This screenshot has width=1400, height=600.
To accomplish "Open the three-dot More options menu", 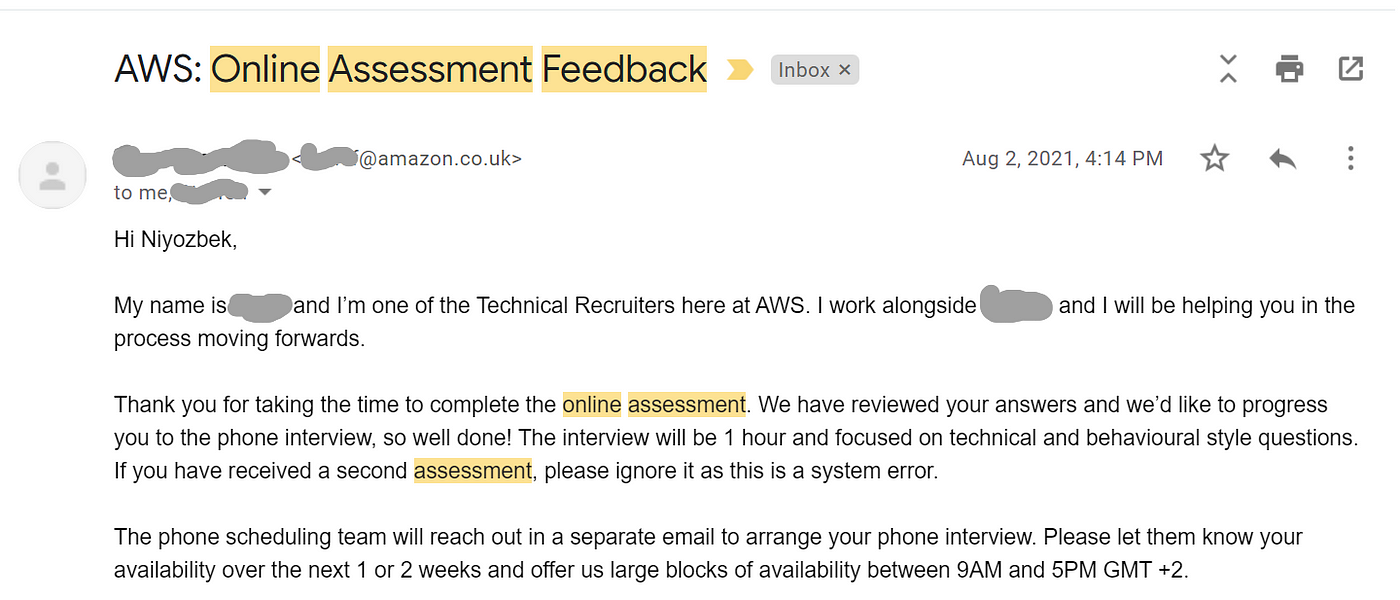I will [1350, 158].
